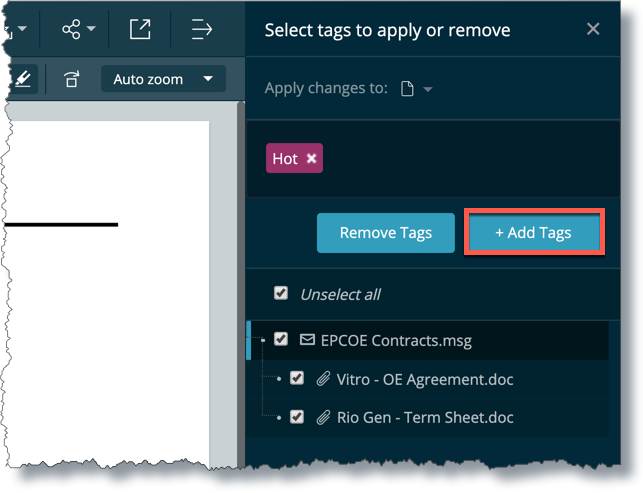This screenshot has height=493, width=643.
Task: Click the + Add Tags button
Action: [x=534, y=233]
